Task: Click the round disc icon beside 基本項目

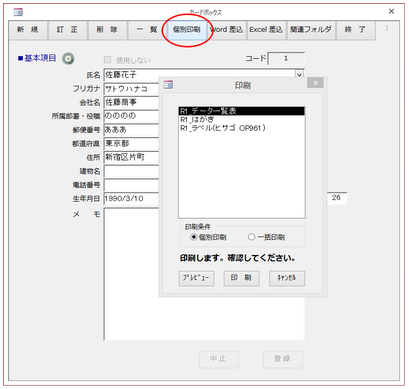Action: tap(68, 59)
